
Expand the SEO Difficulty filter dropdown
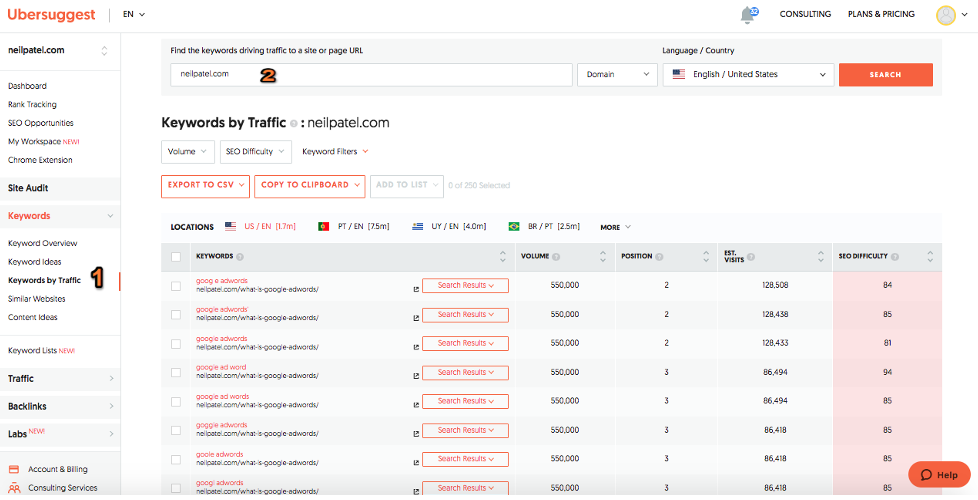pyautogui.click(x=255, y=151)
